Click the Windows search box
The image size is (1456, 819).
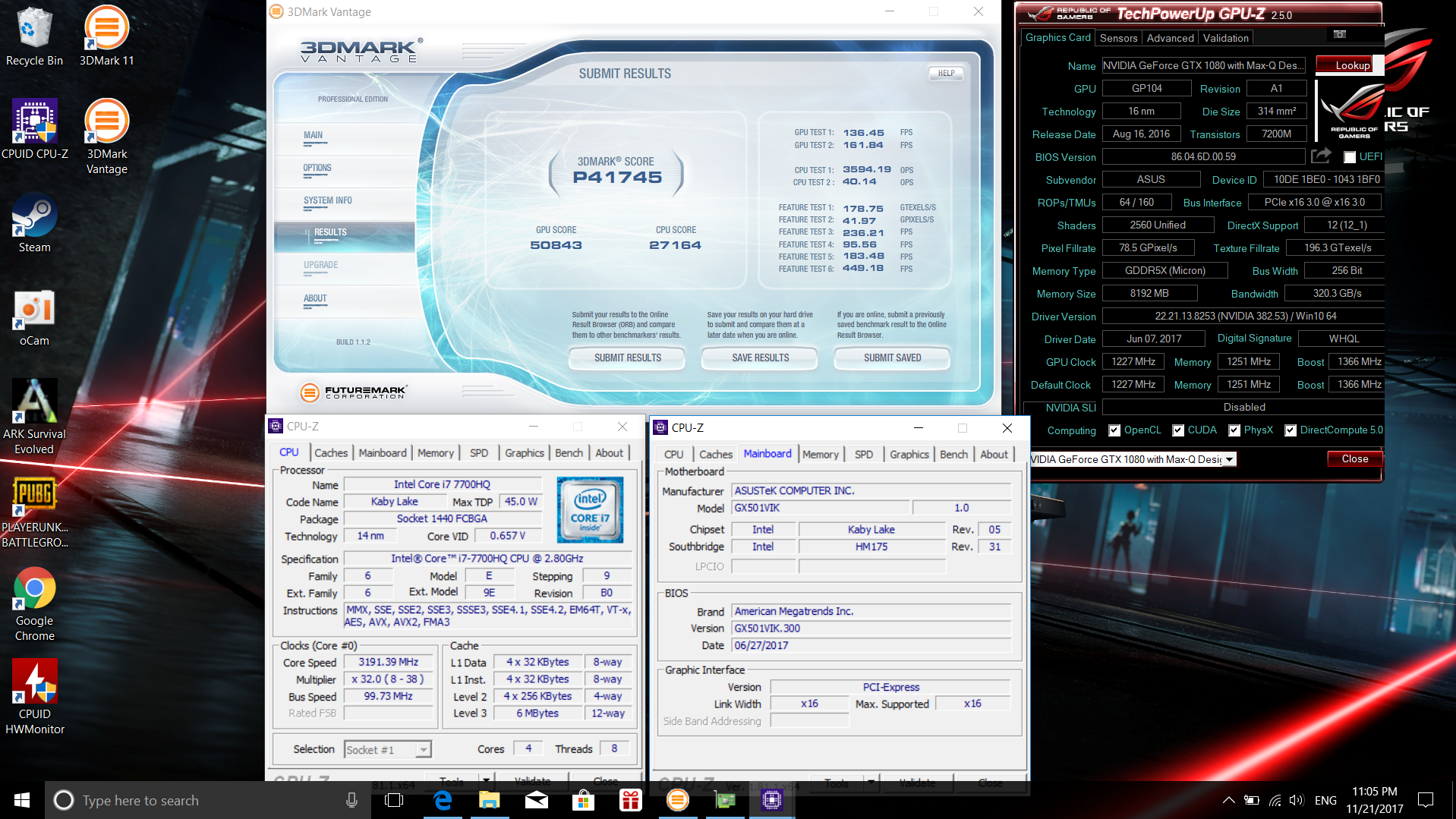(197, 800)
